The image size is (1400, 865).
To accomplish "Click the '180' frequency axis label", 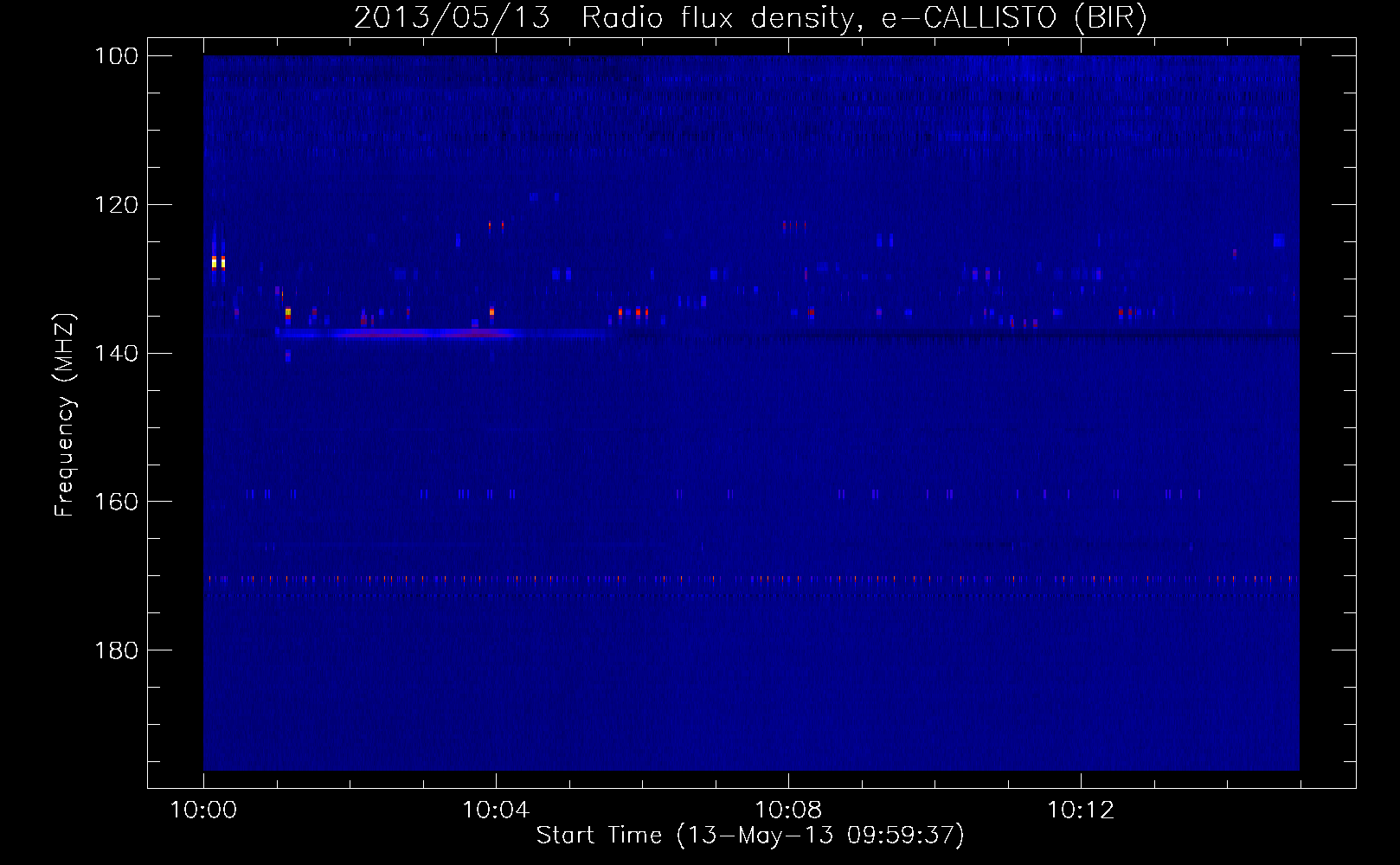I will pos(117,650).
